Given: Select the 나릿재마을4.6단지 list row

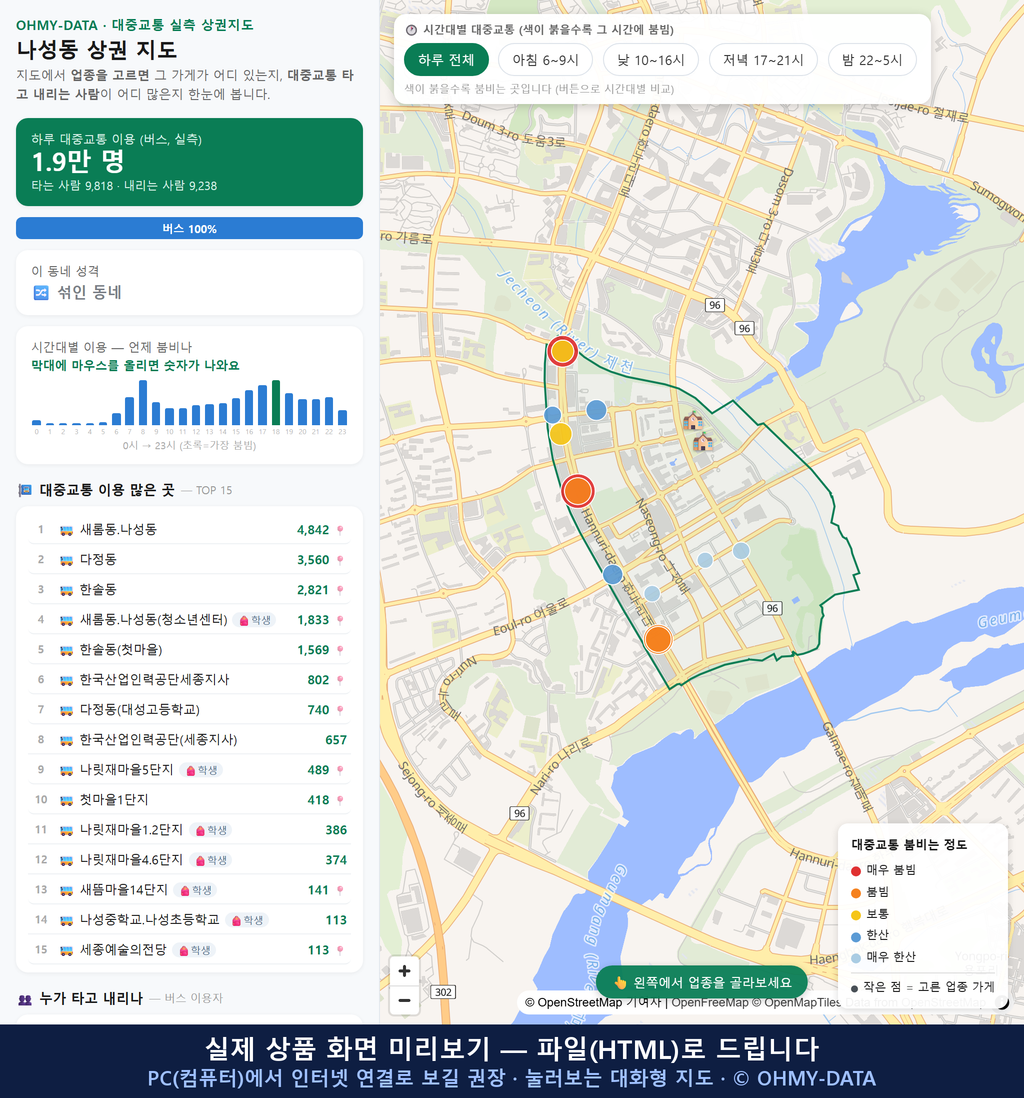Looking at the screenshot, I should [189, 860].
